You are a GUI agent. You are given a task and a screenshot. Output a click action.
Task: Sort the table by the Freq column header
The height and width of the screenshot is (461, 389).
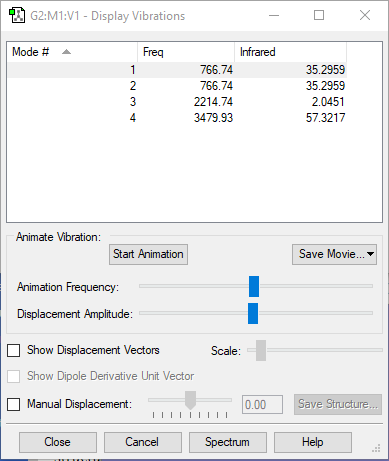[186, 52]
